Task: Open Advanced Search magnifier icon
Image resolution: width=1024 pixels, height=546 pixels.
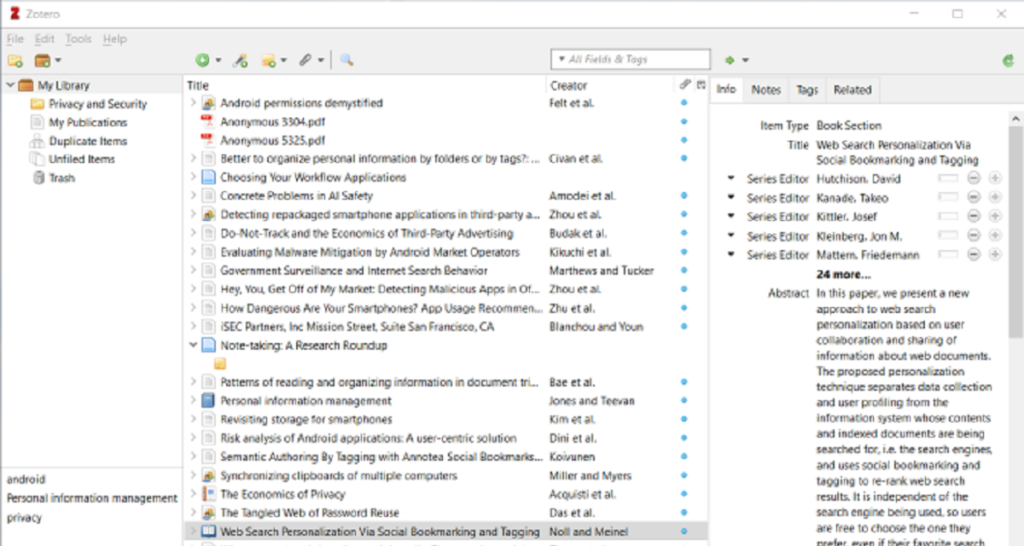Action: click(346, 61)
